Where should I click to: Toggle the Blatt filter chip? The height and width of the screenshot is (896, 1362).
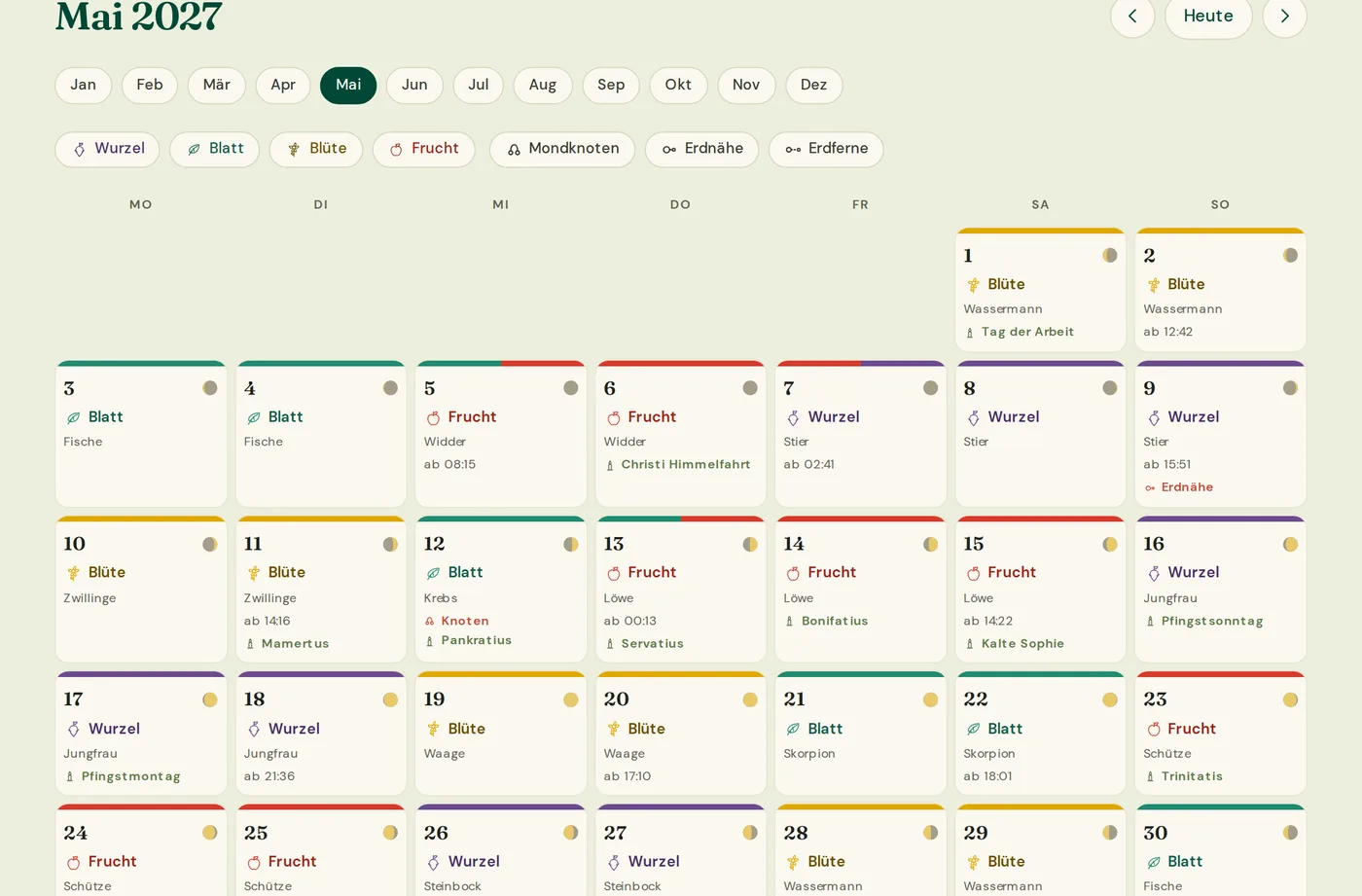[215, 149]
